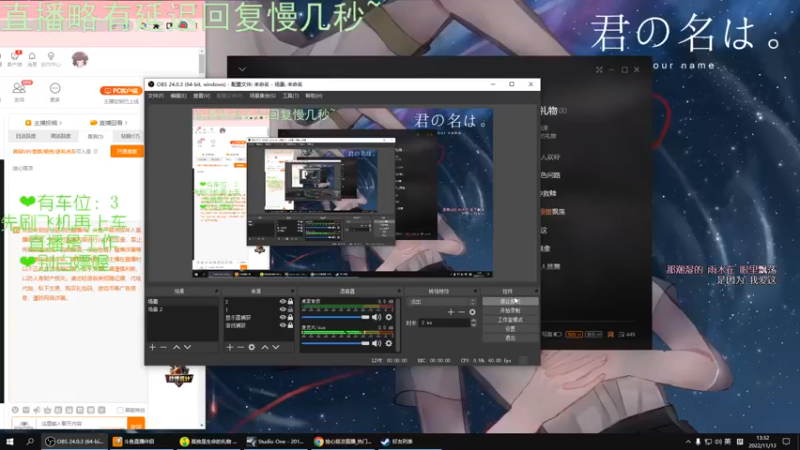Mute desktop audio with the speaker icon
Viewport: 800px width, 450px height.
pyautogui.click(x=377, y=317)
